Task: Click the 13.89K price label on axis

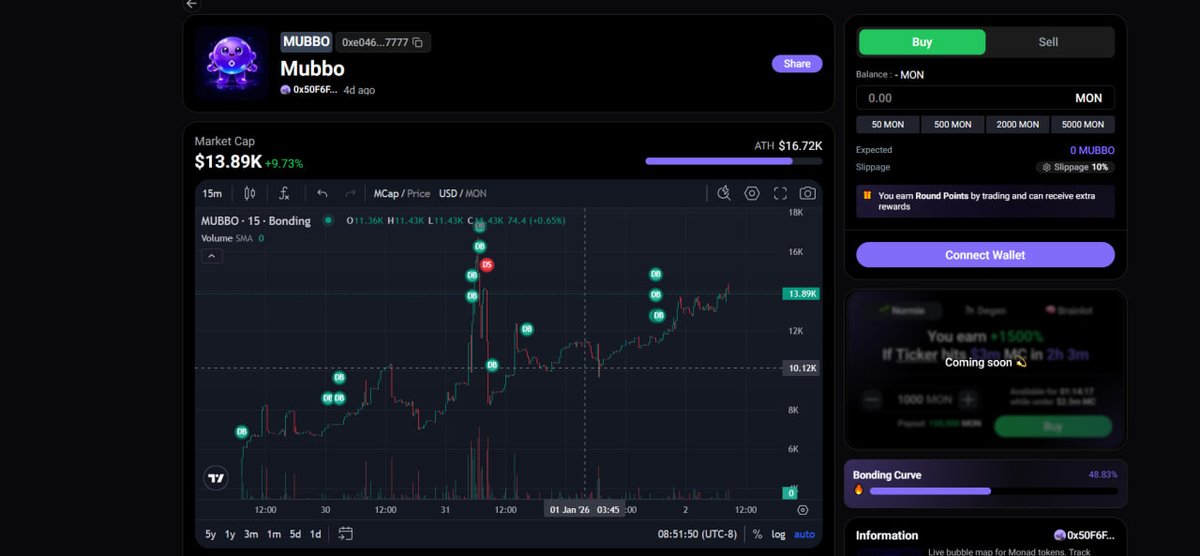Action: pyautogui.click(x=802, y=294)
